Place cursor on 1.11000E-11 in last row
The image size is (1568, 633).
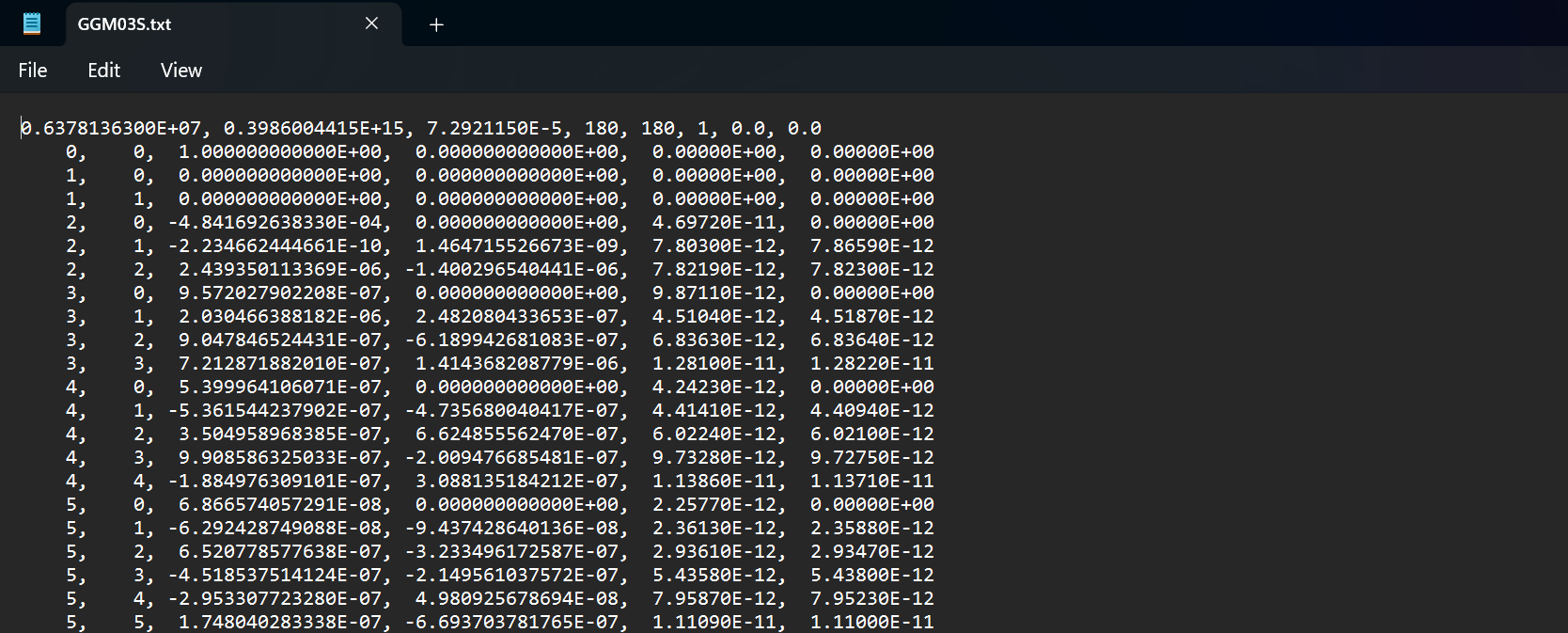pyautogui.click(x=871, y=622)
